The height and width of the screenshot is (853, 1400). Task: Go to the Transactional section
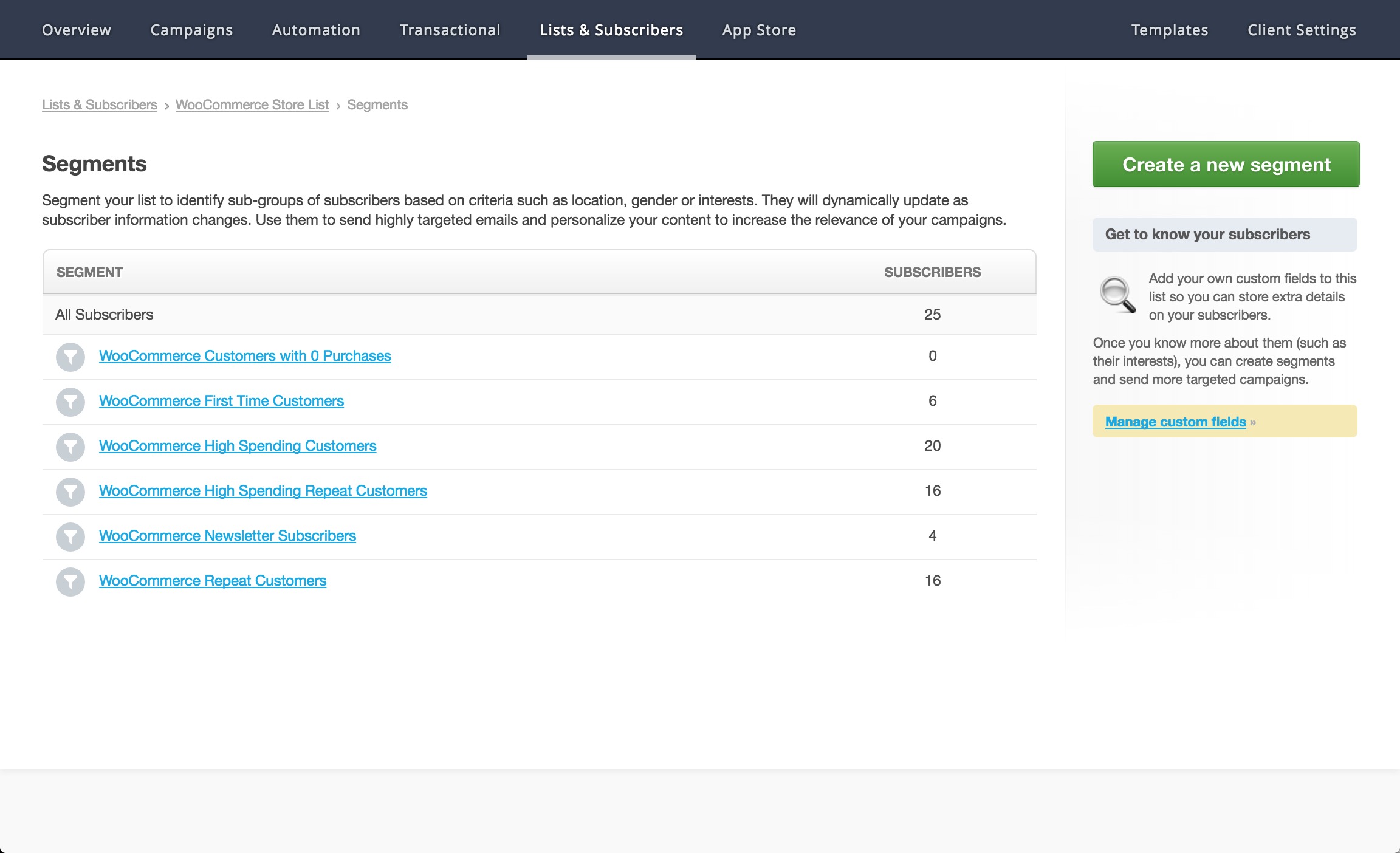click(450, 30)
